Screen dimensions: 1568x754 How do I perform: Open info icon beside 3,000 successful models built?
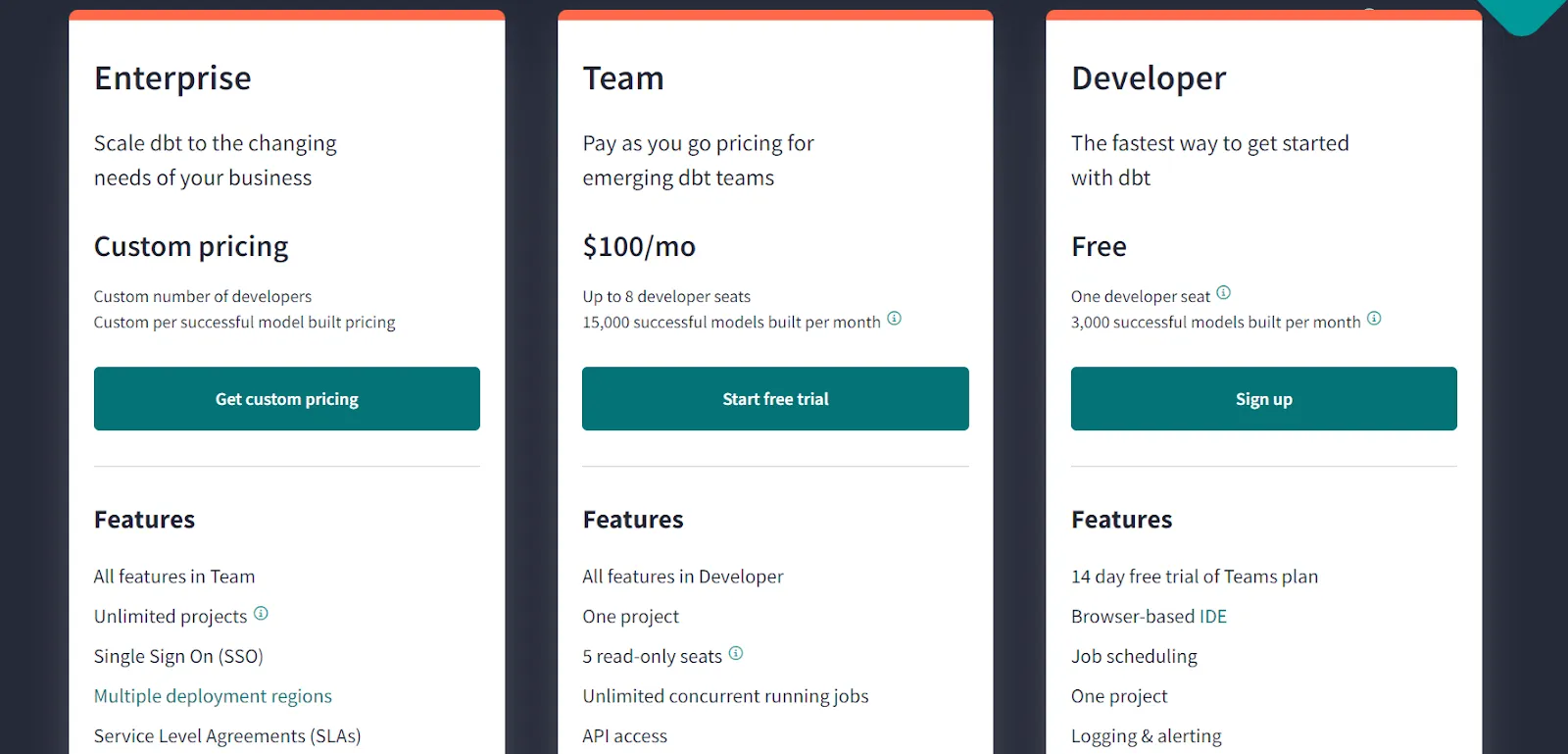click(x=1374, y=319)
